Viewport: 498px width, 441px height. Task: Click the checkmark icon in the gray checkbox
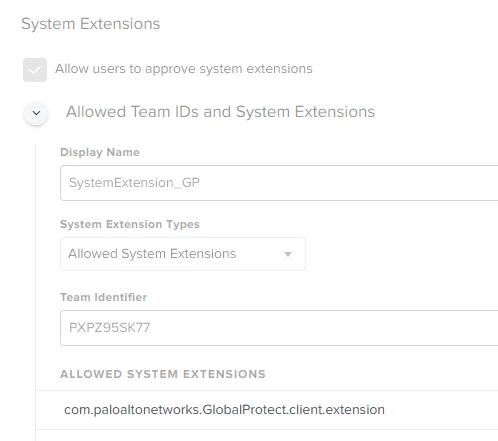point(35,70)
